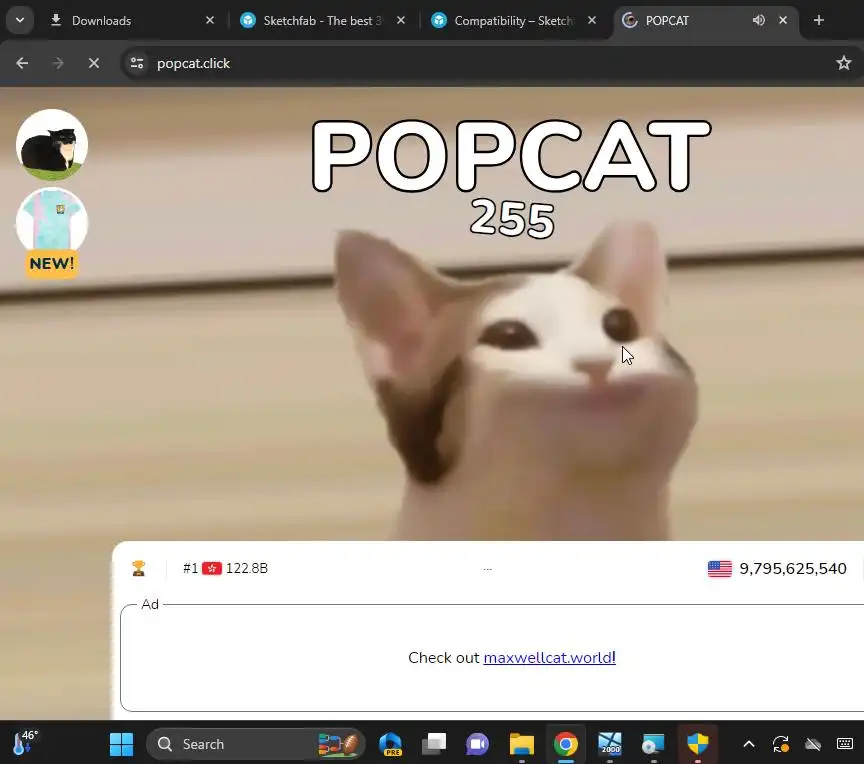This screenshot has height=764, width=864.
Task: Go back to previous page
Action: pos(22,63)
